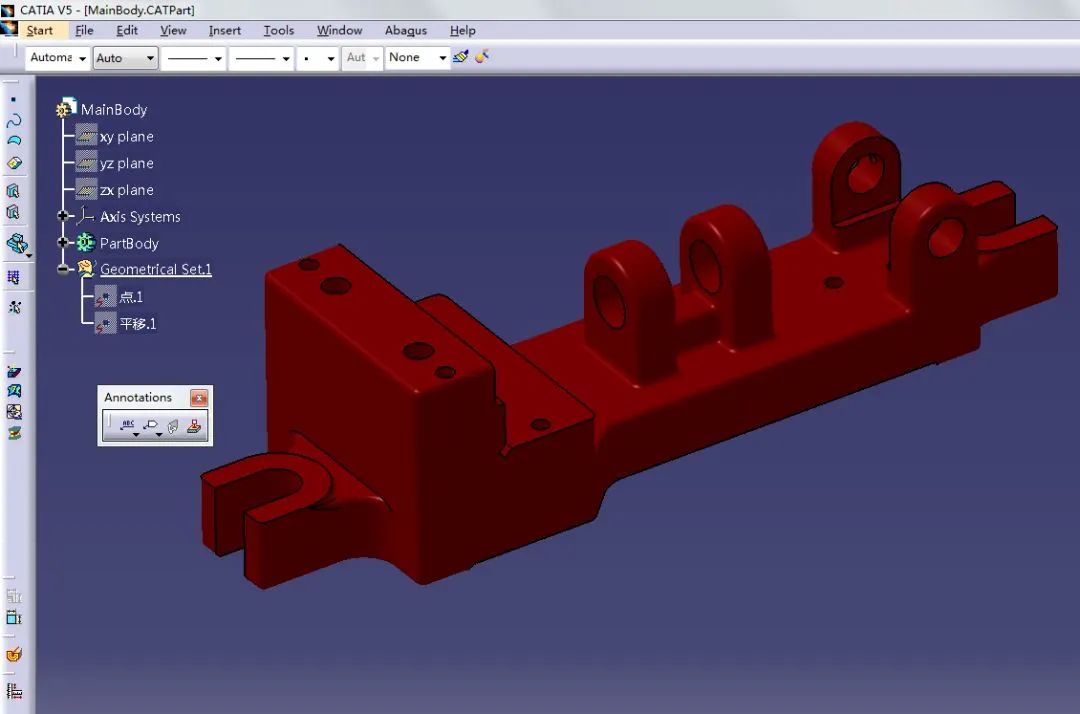
Task: Click the upper teal solid body icon
Action: click(13, 191)
